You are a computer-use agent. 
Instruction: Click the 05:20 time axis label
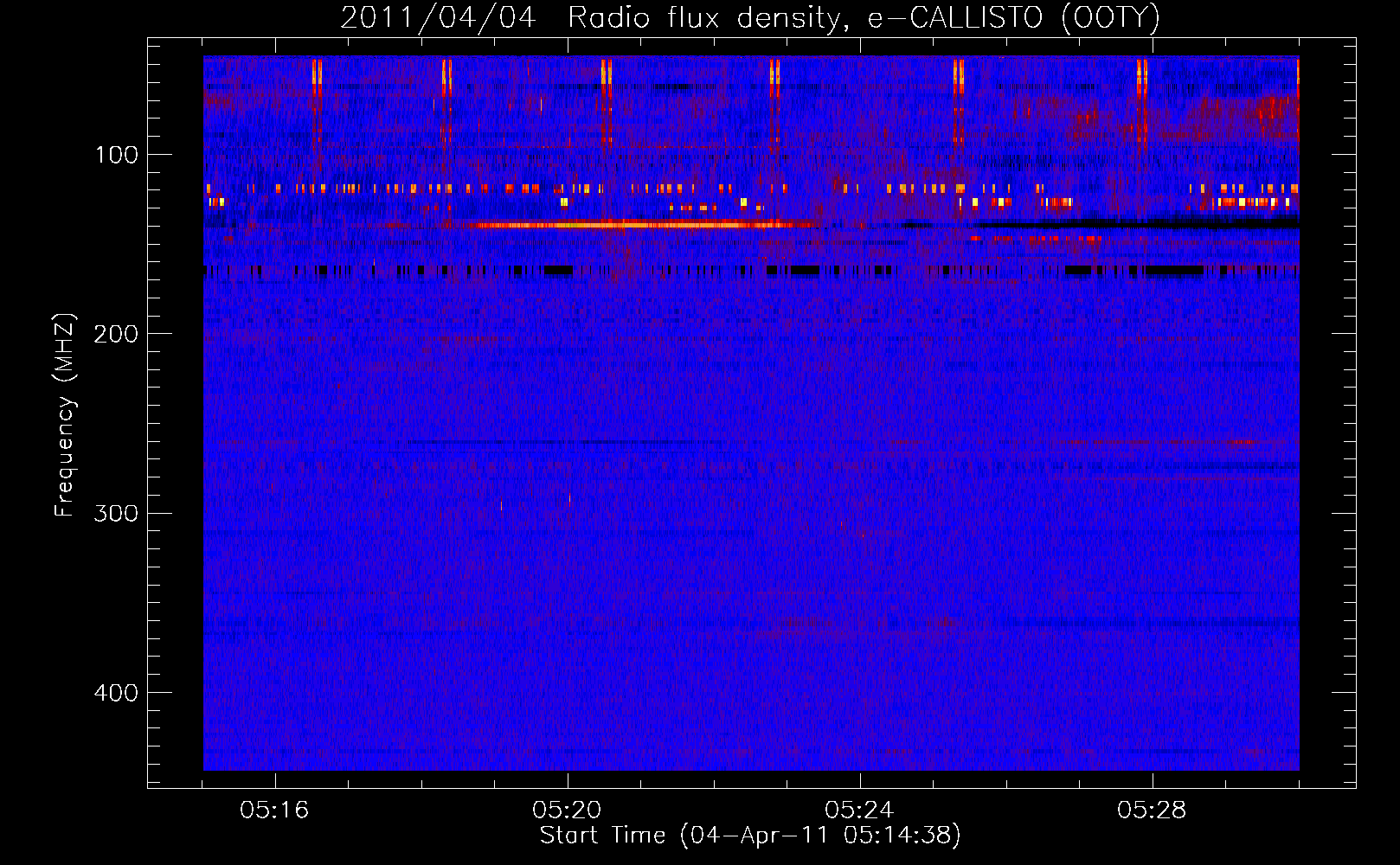click(567, 810)
